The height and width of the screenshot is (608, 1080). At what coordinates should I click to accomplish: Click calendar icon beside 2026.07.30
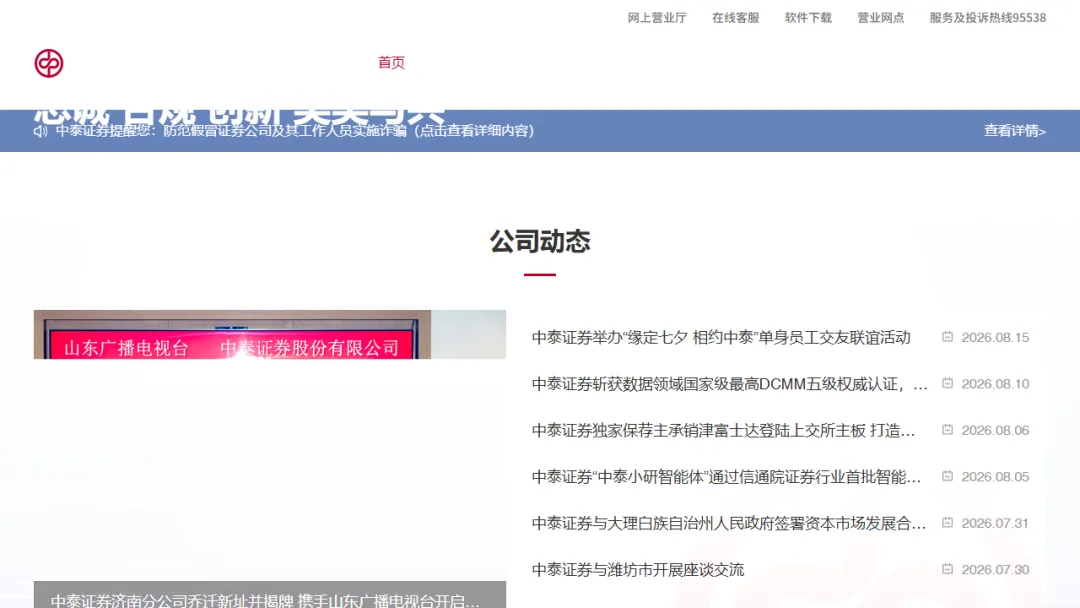click(948, 569)
